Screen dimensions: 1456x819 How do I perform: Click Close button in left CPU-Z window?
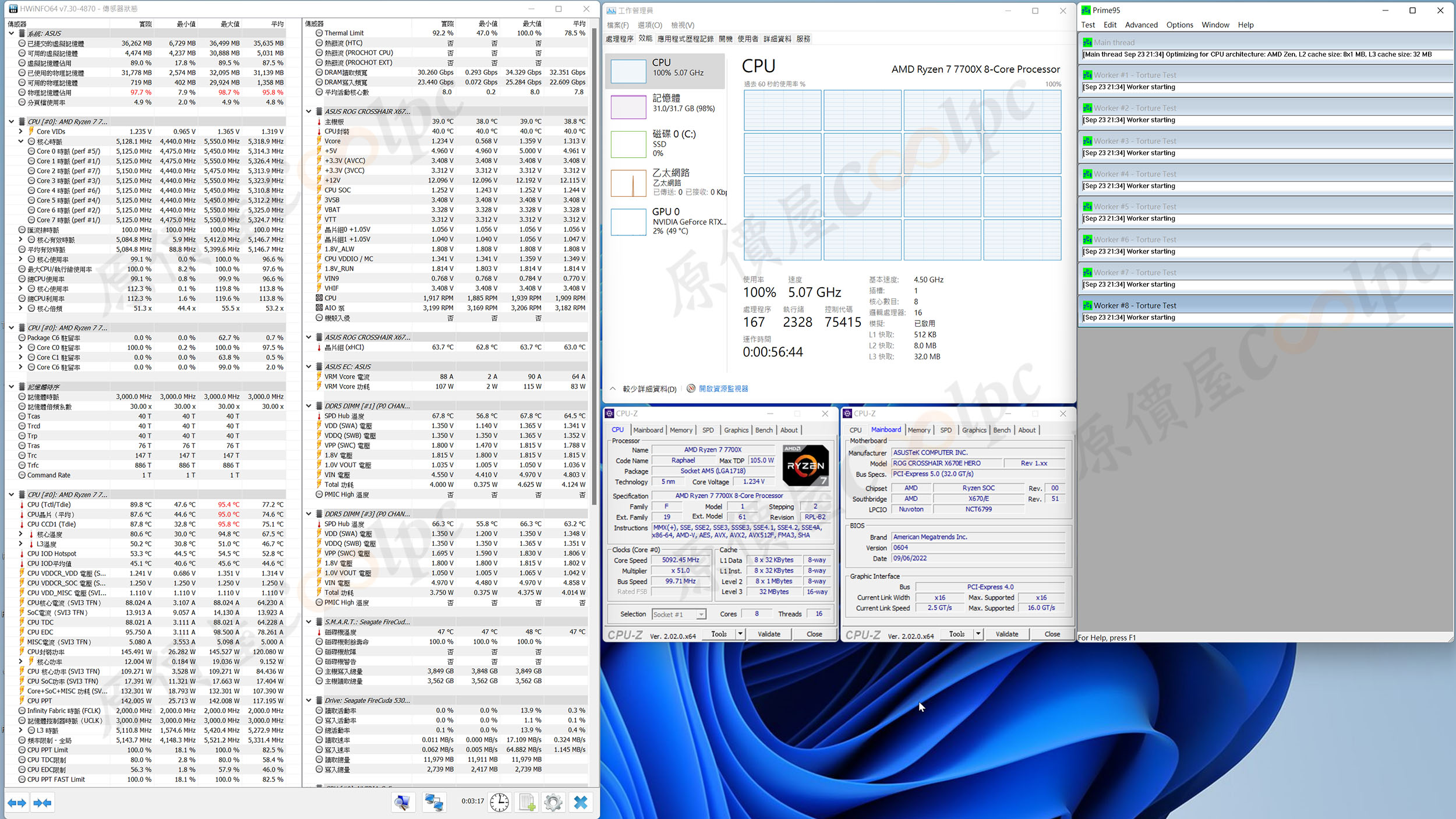point(814,634)
